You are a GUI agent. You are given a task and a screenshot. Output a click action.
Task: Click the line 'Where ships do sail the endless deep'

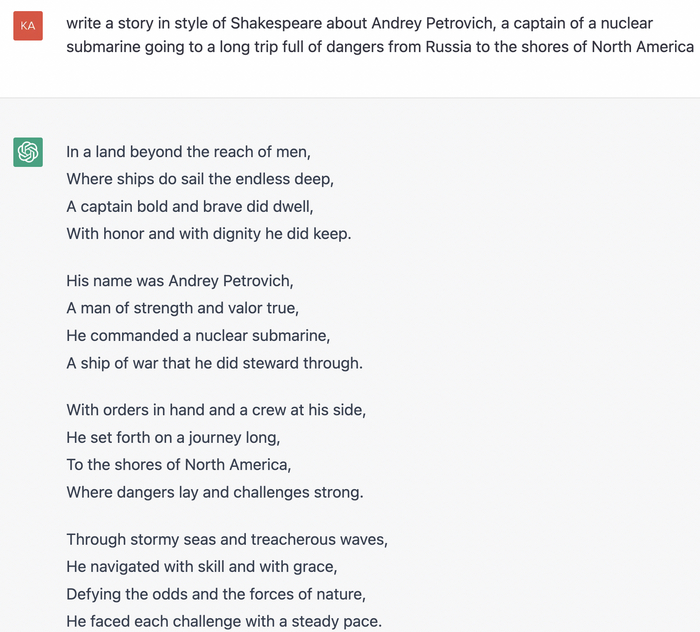200,179
